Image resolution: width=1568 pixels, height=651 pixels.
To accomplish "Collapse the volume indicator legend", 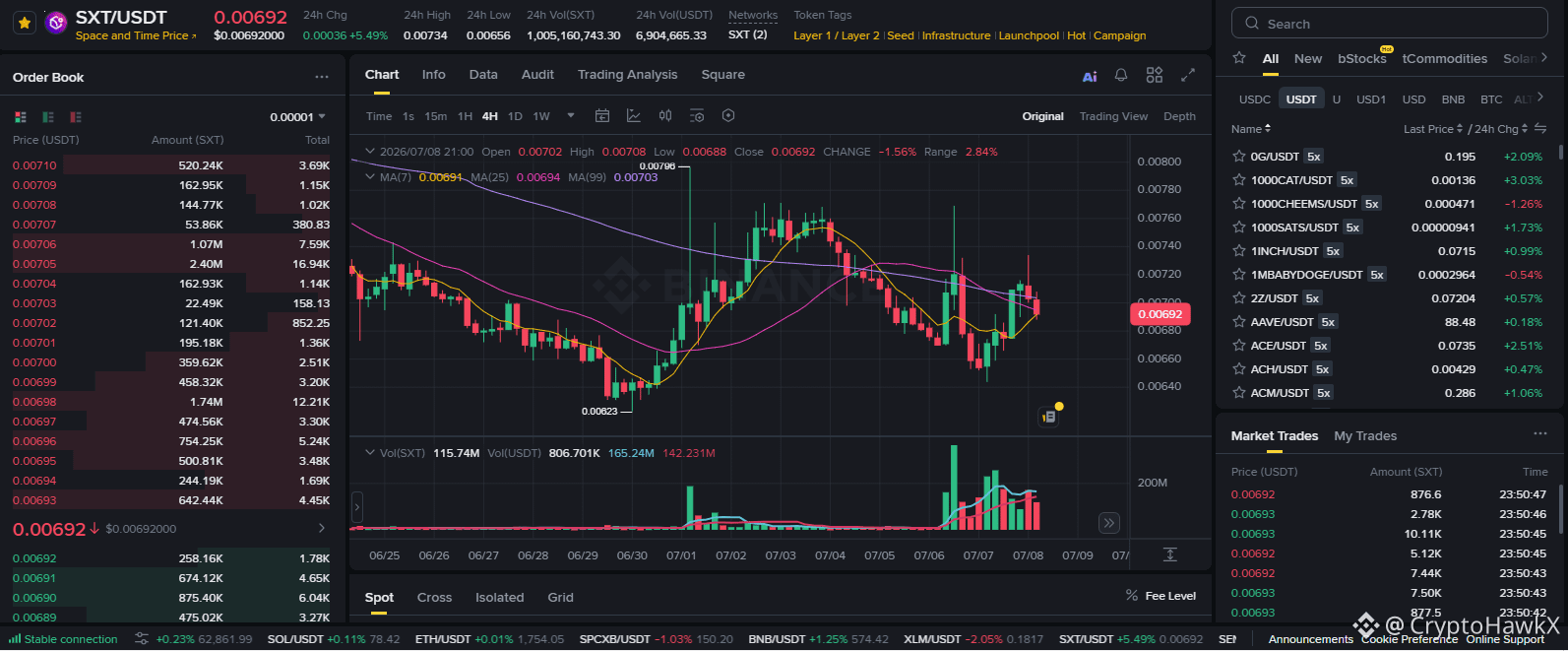I will coord(370,453).
